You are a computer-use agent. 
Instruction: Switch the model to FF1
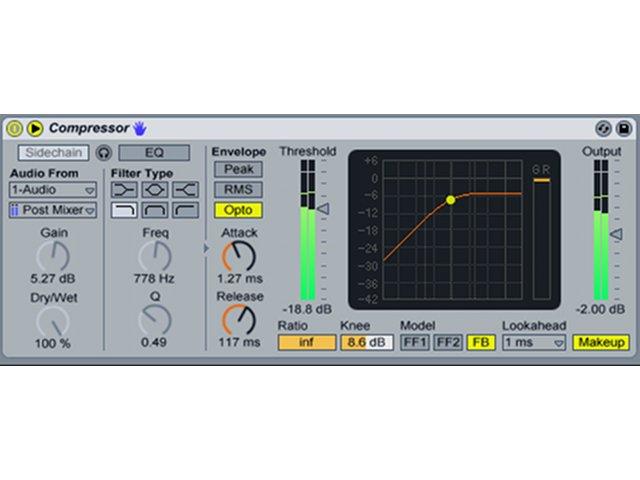[415, 342]
